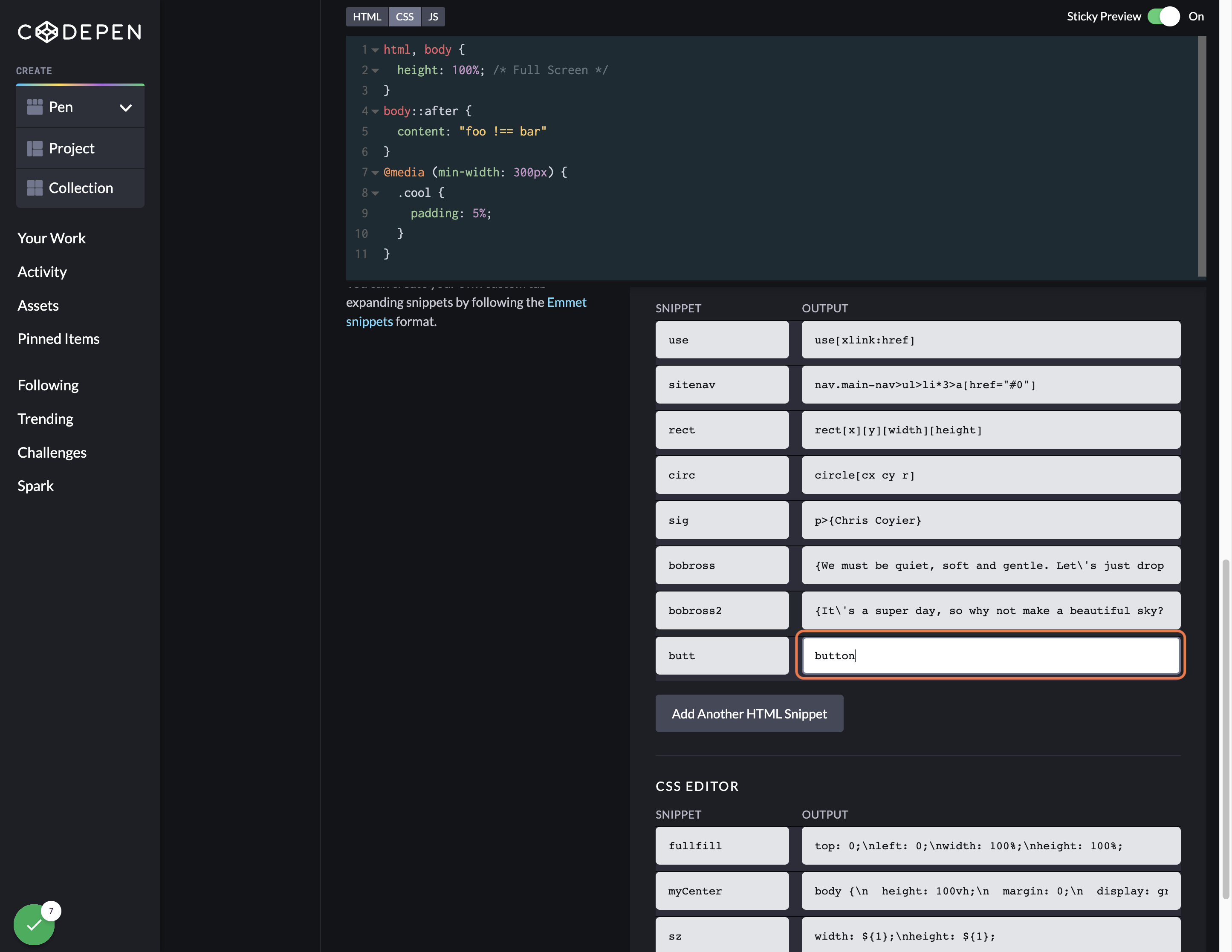Screen dimensions: 1232x952
Task: Click the 'butt' snippet name field
Action: (722, 655)
